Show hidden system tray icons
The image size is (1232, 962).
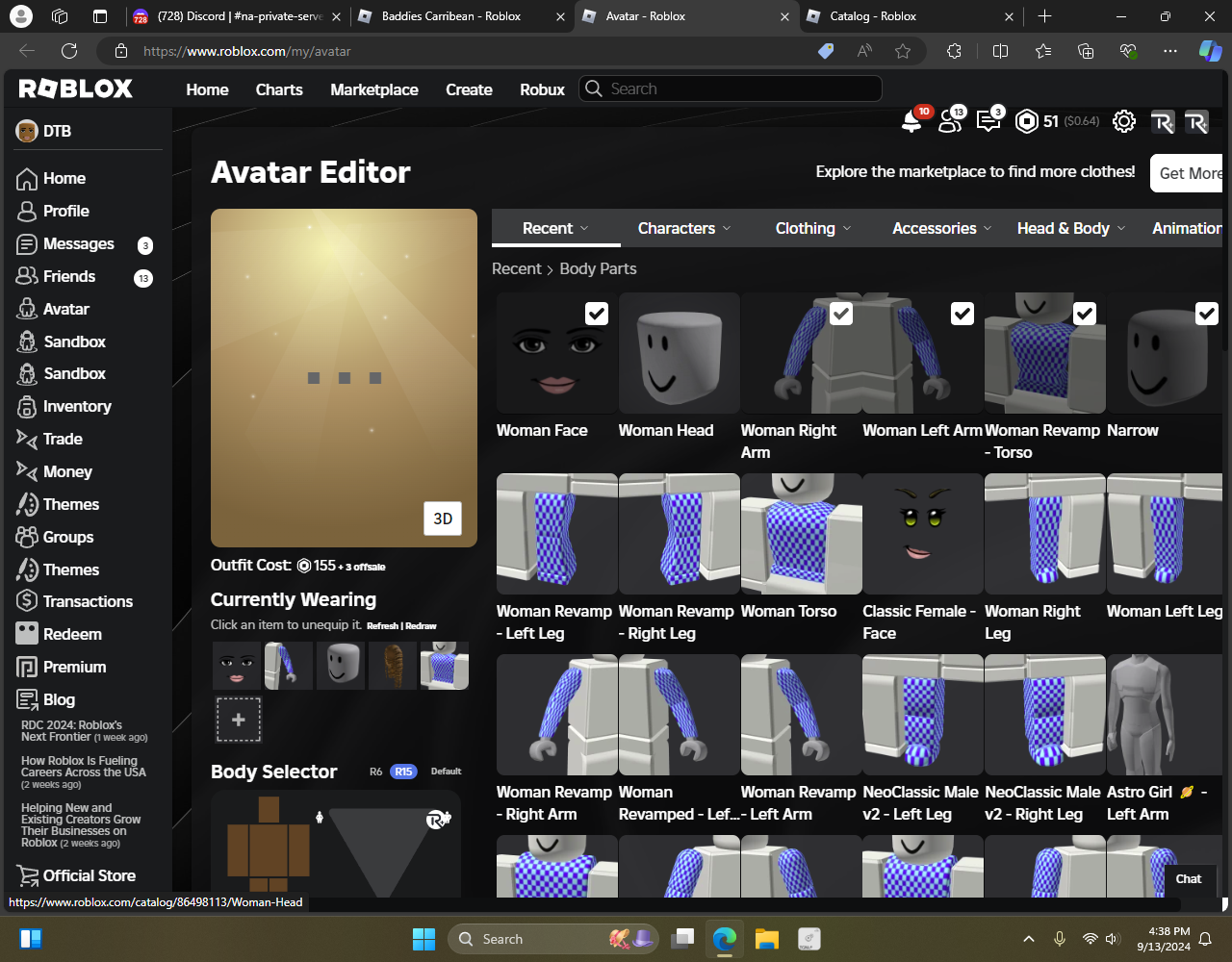pos(1028,939)
